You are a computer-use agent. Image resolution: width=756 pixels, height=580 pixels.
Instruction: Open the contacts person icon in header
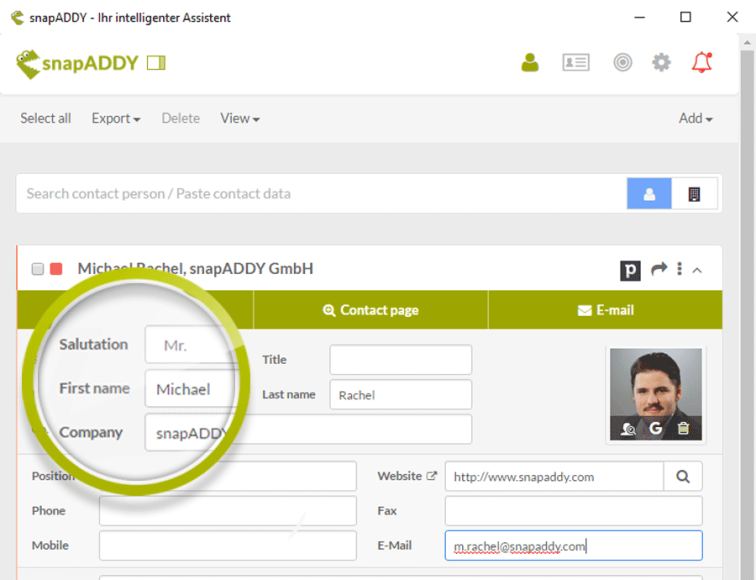pyautogui.click(x=530, y=63)
